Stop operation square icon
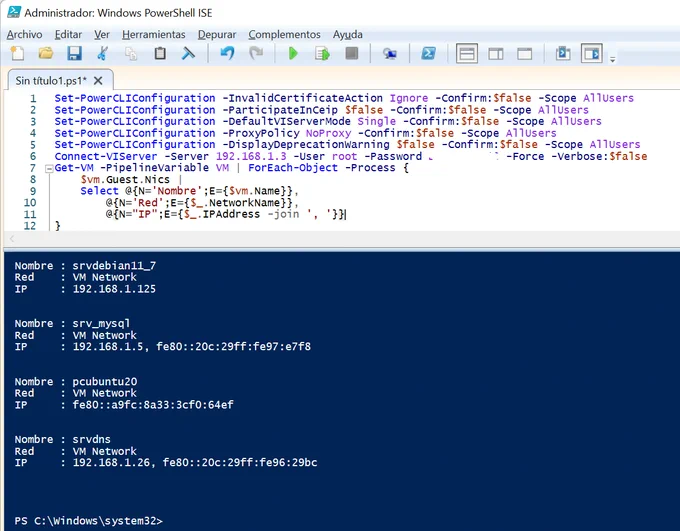Image resolution: width=680 pixels, height=531 pixels. (351, 54)
